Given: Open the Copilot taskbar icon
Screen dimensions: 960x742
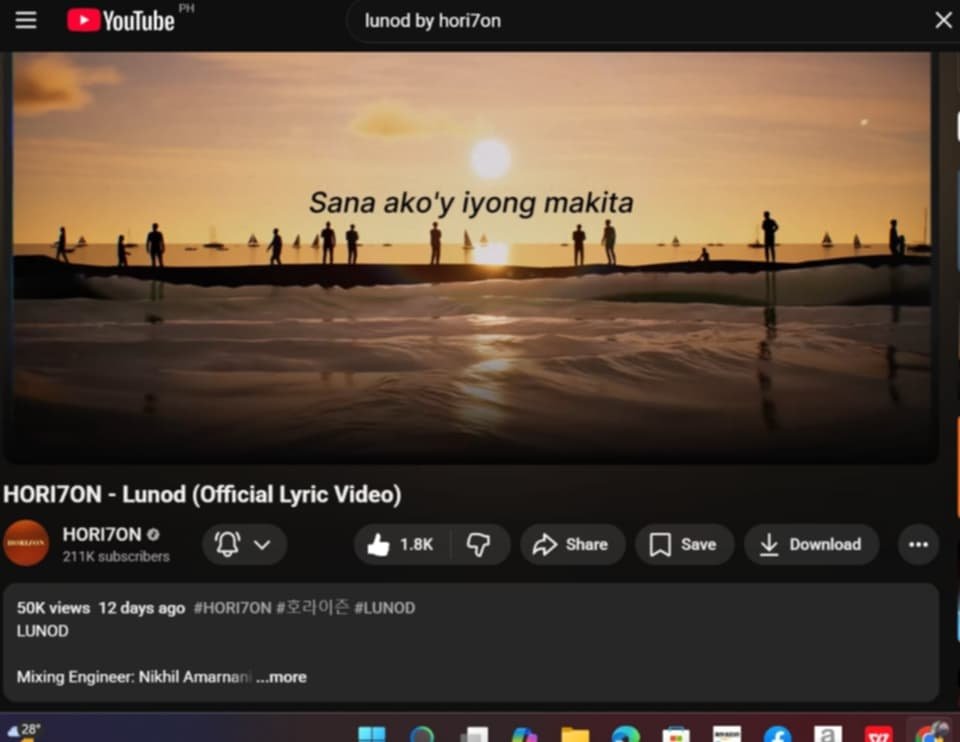Looking at the screenshot, I should 524,733.
